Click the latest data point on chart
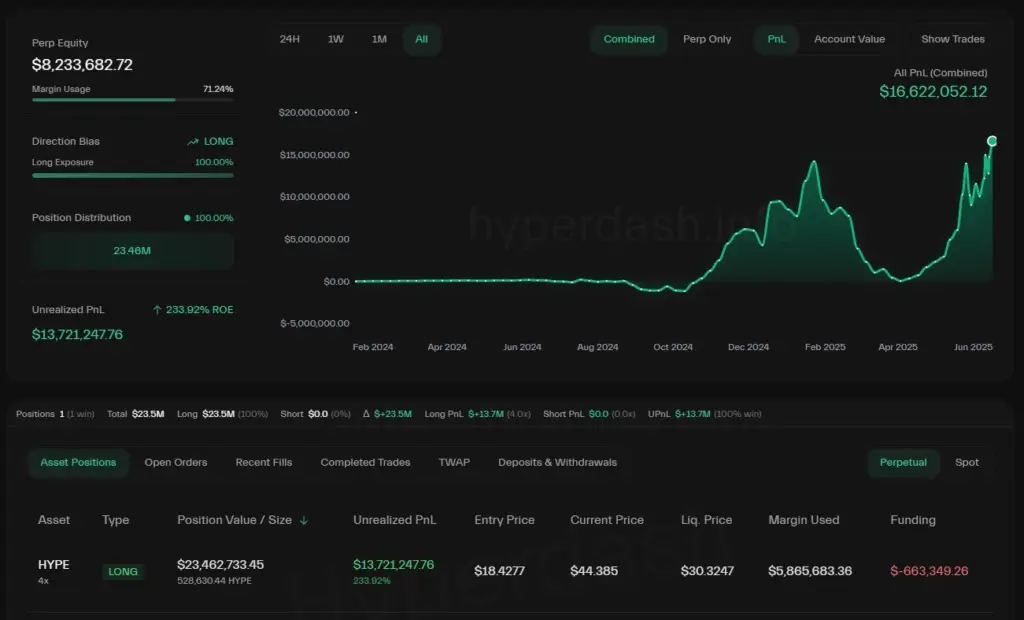1024x620 pixels. pyautogui.click(x=992, y=141)
